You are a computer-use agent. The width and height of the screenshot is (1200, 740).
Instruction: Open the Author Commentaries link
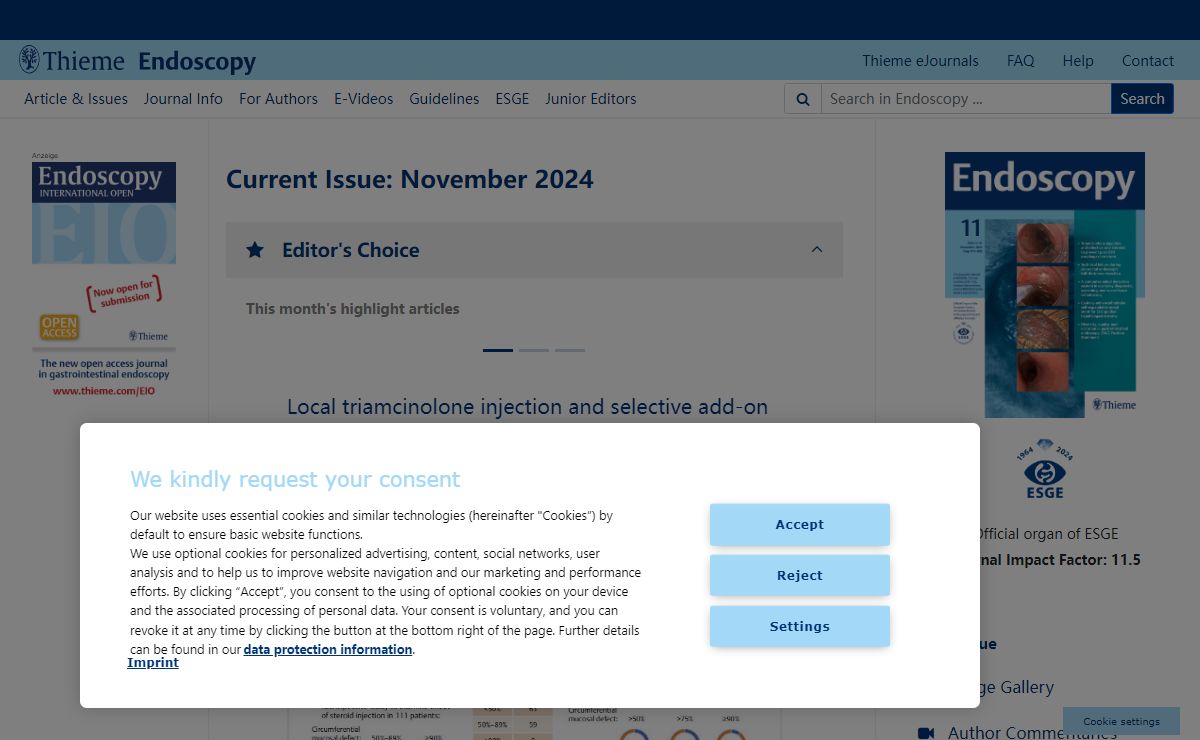point(1032,733)
